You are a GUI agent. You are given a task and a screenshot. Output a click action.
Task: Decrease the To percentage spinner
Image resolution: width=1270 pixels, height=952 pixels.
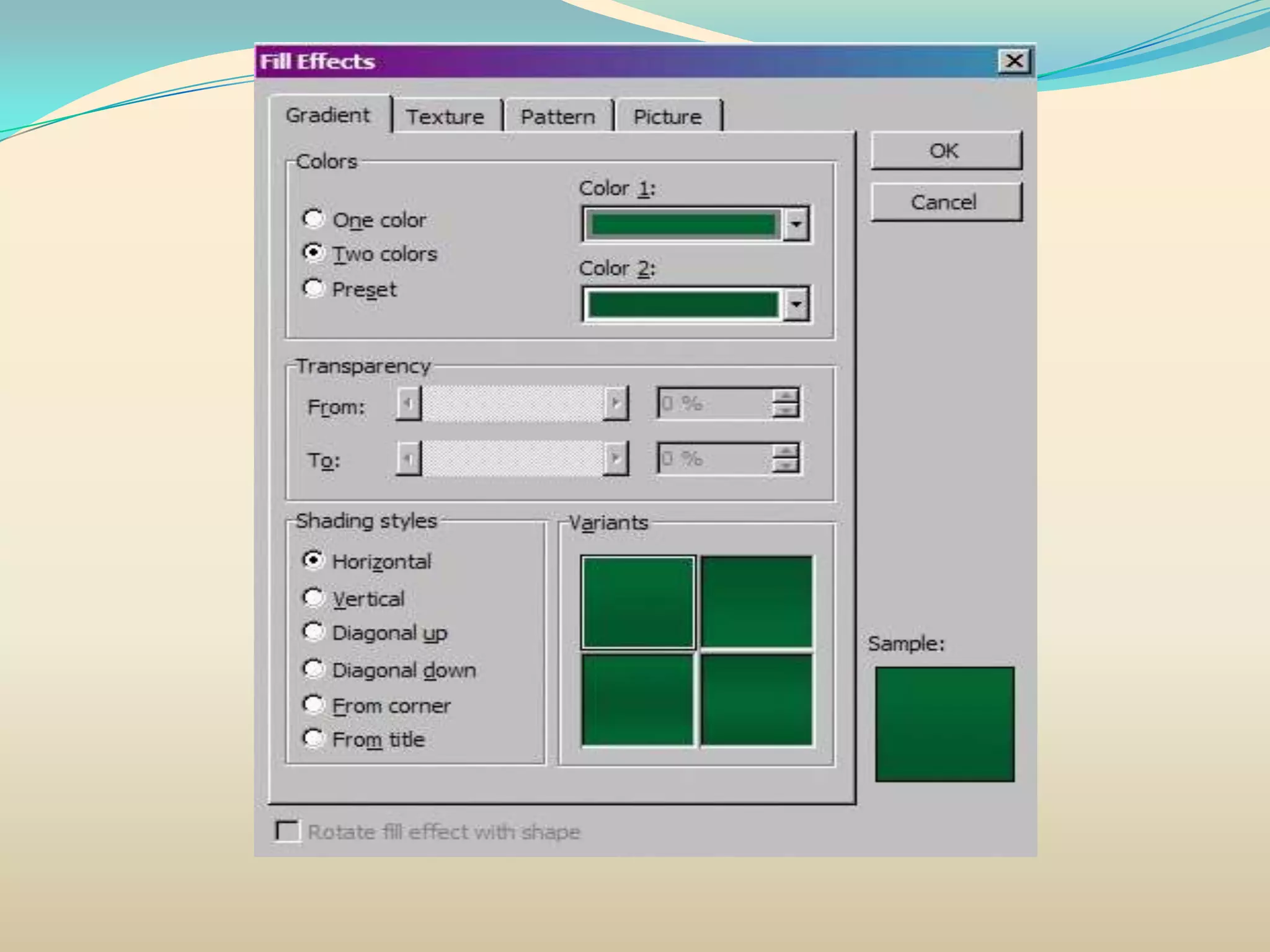tap(786, 465)
